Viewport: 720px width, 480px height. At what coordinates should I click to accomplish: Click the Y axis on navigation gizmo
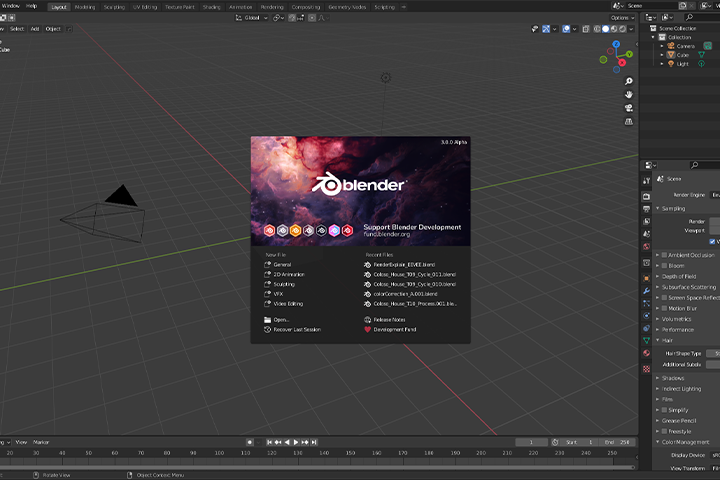[629, 54]
